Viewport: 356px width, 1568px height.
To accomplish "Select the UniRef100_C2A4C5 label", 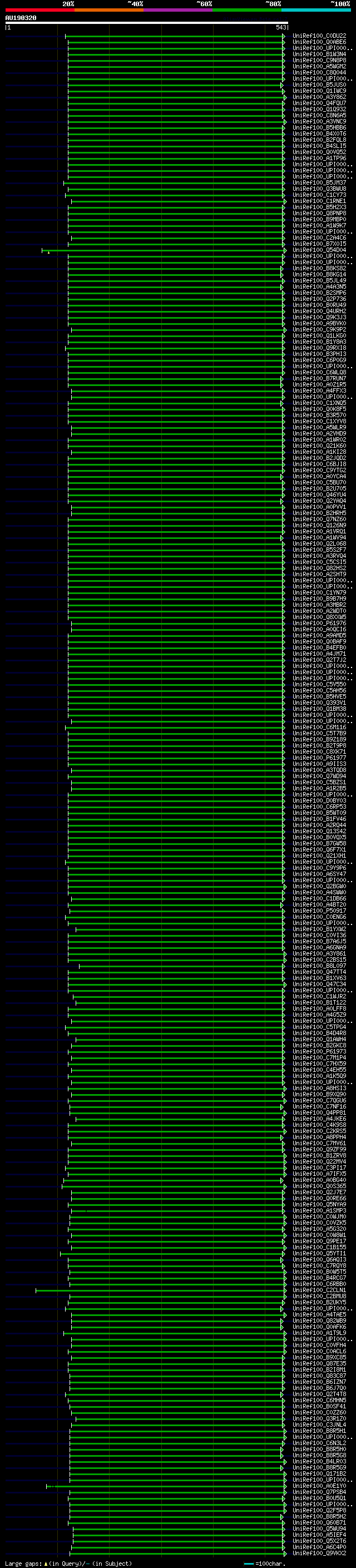I will [x=319, y=238].
